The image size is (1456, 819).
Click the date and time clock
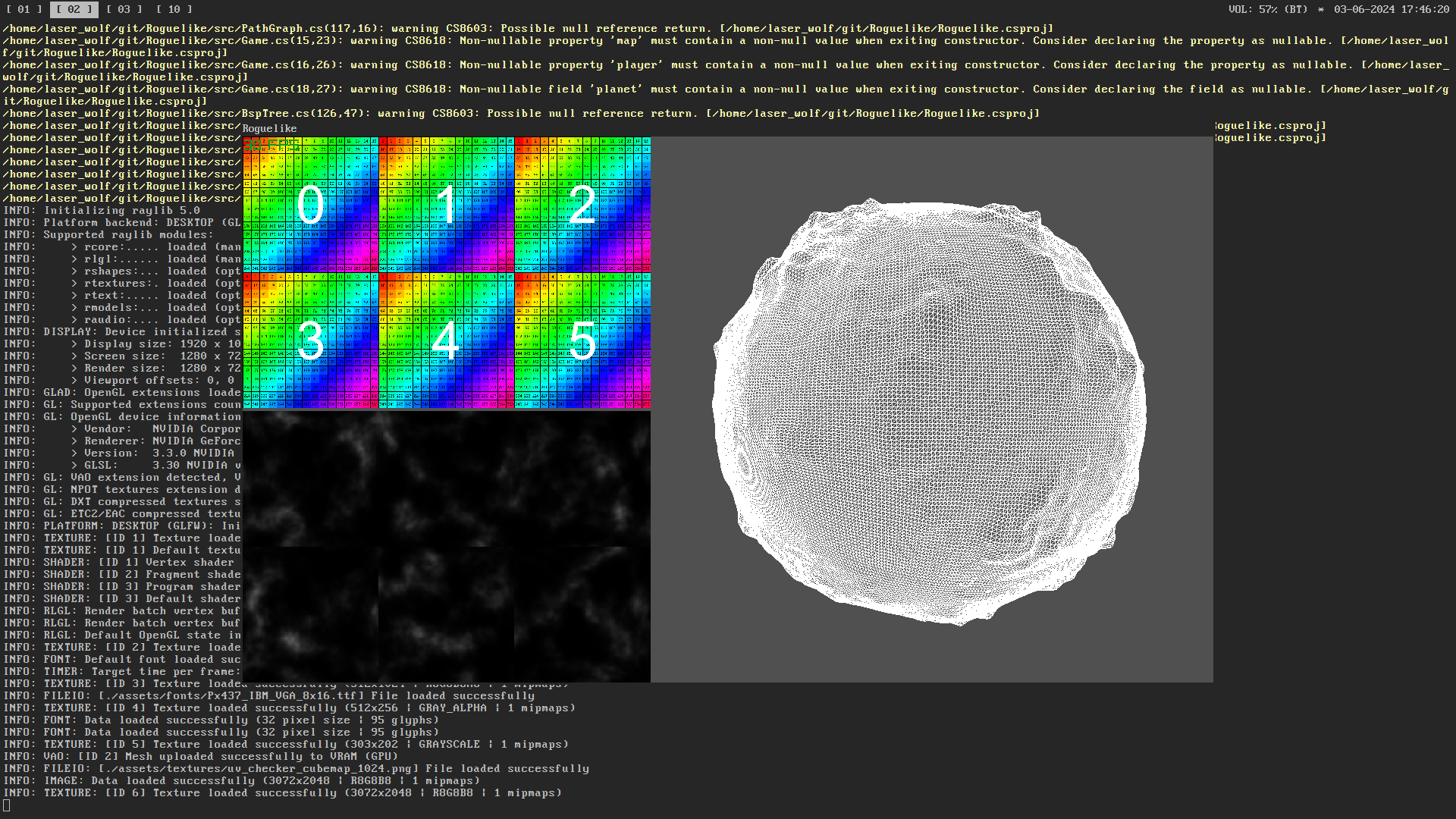(x=1392, y=9)
